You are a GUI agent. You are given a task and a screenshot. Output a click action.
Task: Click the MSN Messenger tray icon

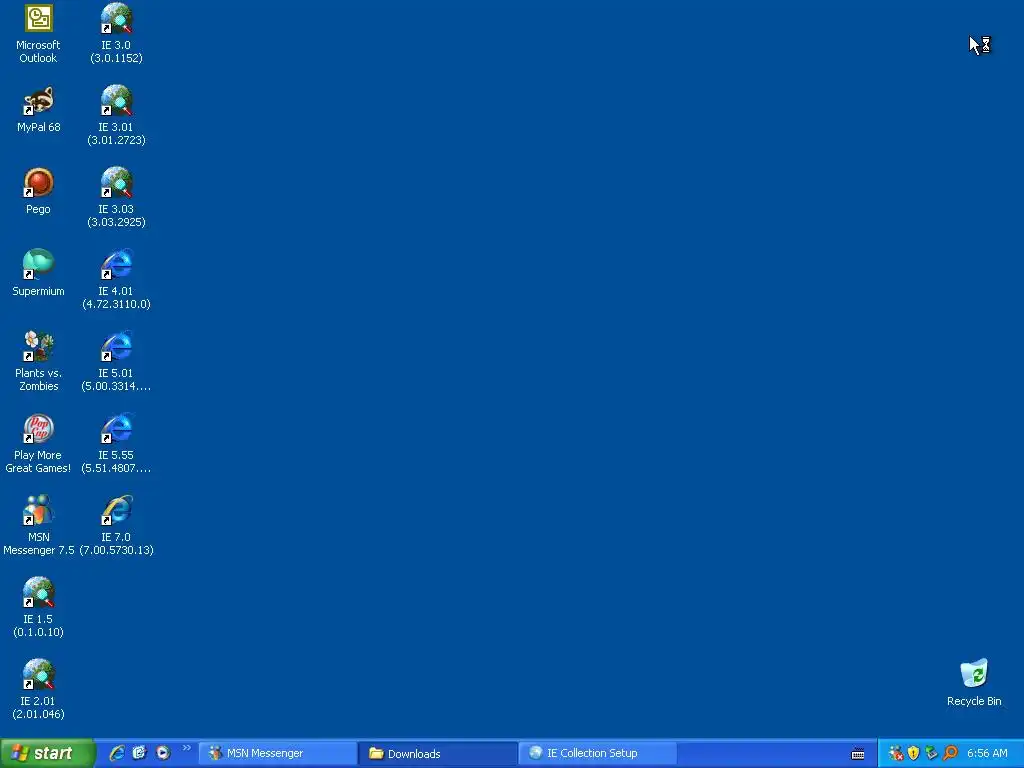pyautogui.click(x=896, y=754)
